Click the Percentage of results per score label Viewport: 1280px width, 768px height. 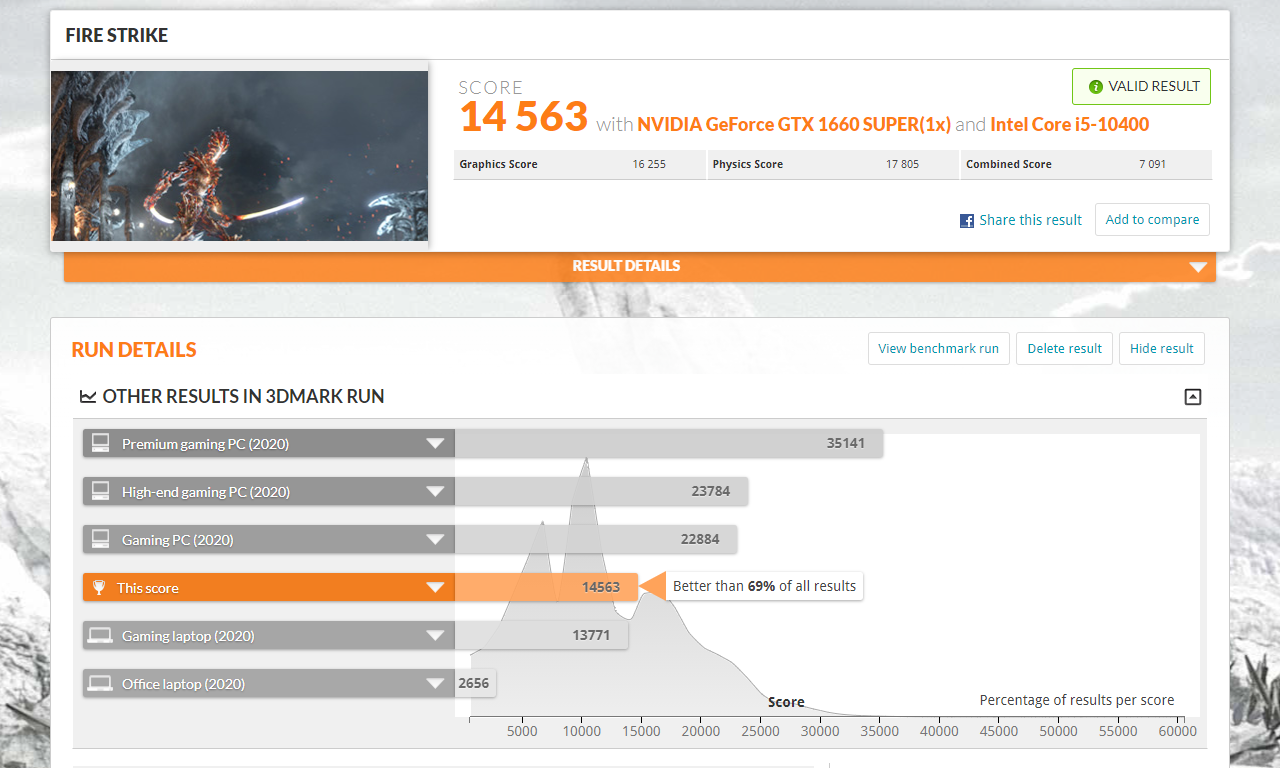(x=1077, y=700)
